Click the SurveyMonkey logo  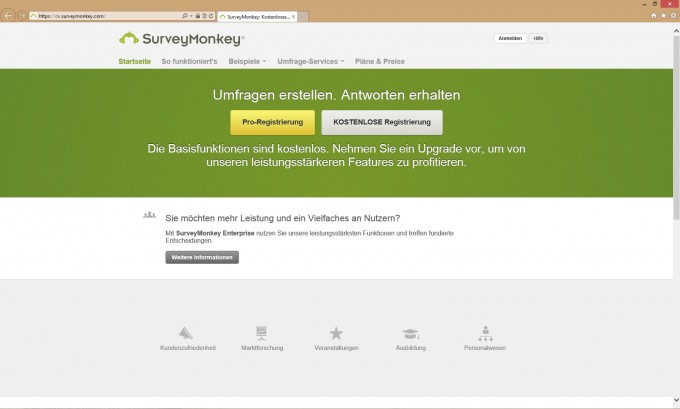click(182, 39)
